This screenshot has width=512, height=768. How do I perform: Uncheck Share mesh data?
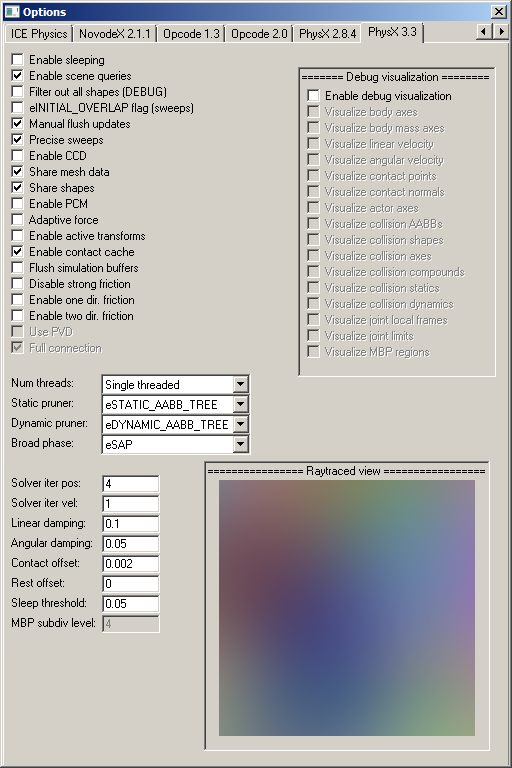(x=18, y=172)
